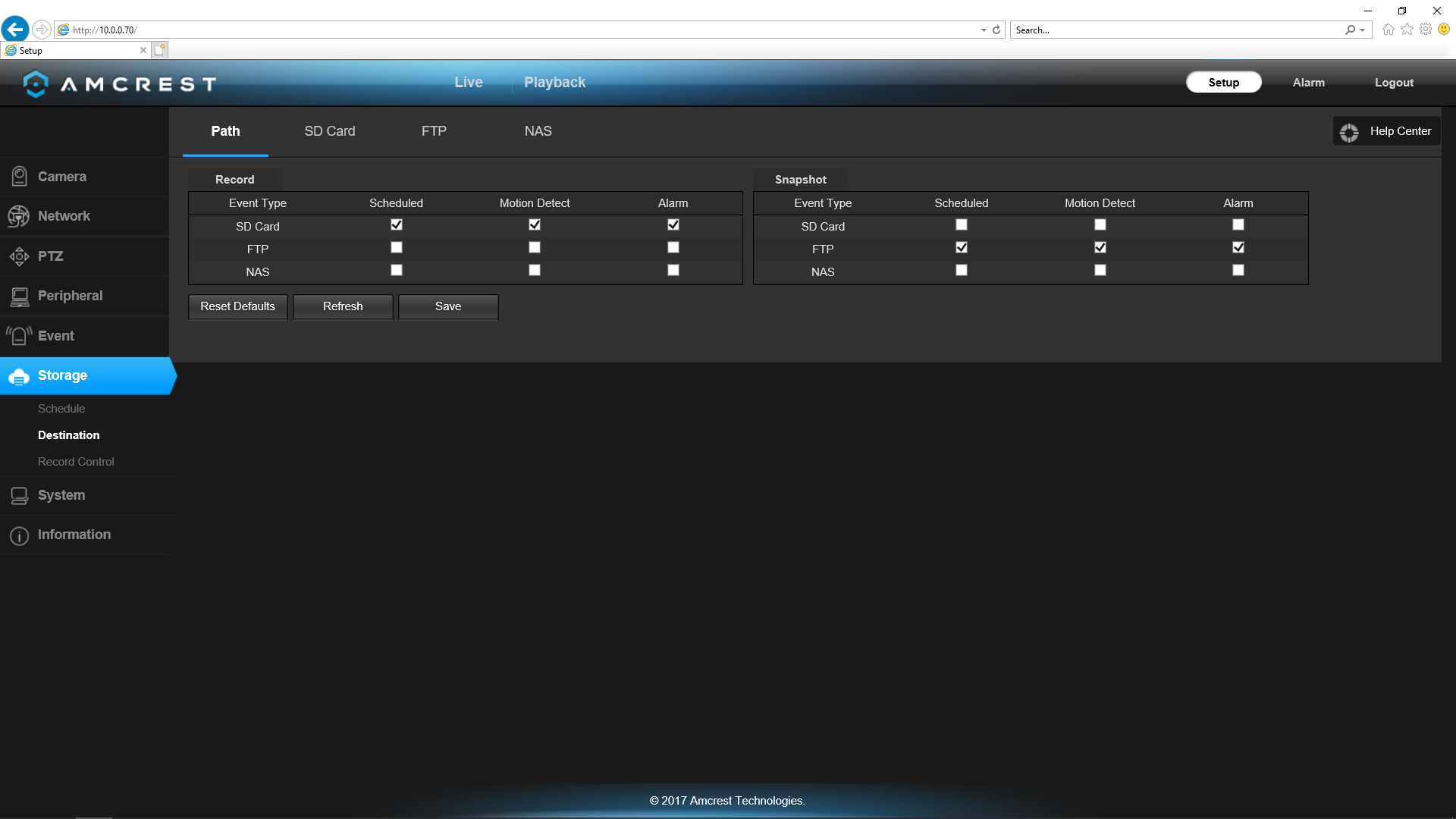Save the storage path settings
This screenshot has width=1456, height=819.
(448, 307)
